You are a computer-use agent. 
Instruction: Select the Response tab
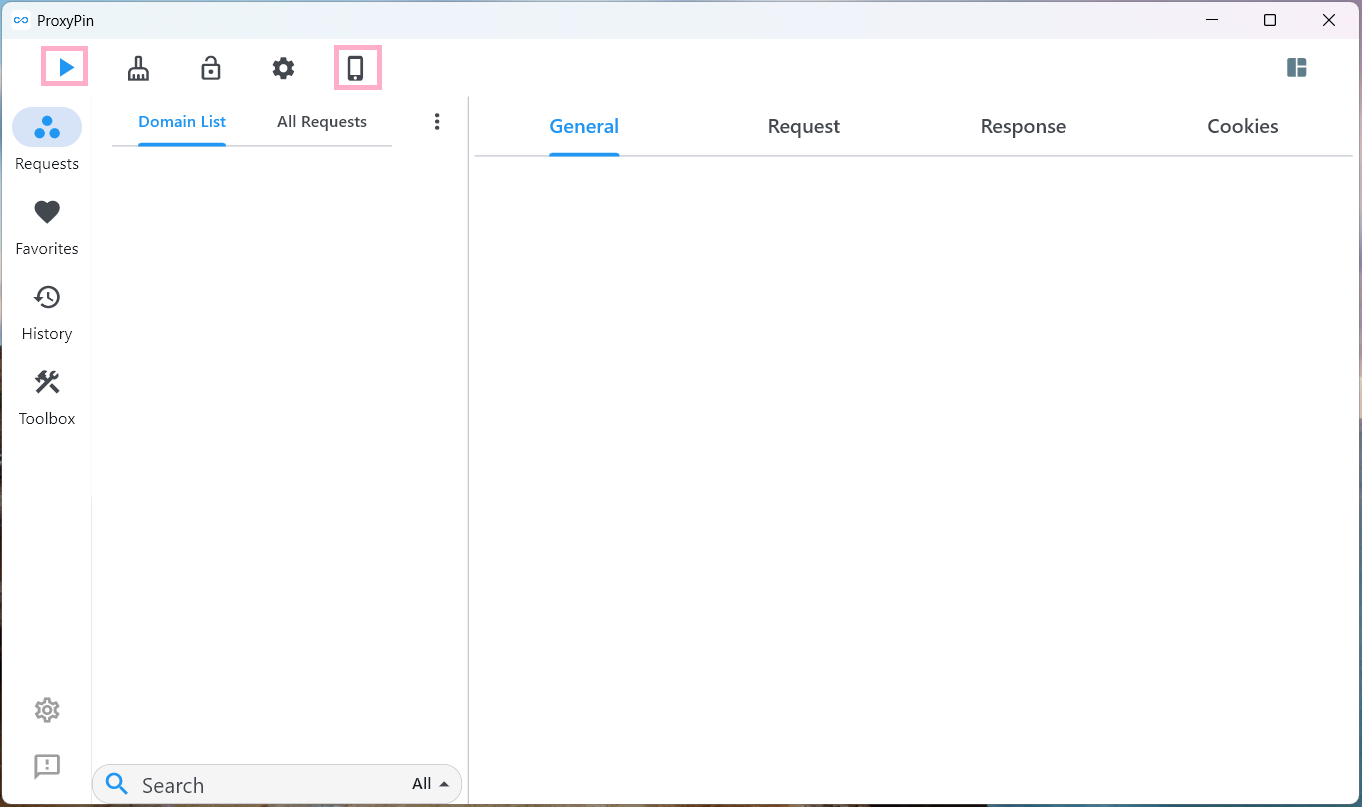(x=1023, y=127)
